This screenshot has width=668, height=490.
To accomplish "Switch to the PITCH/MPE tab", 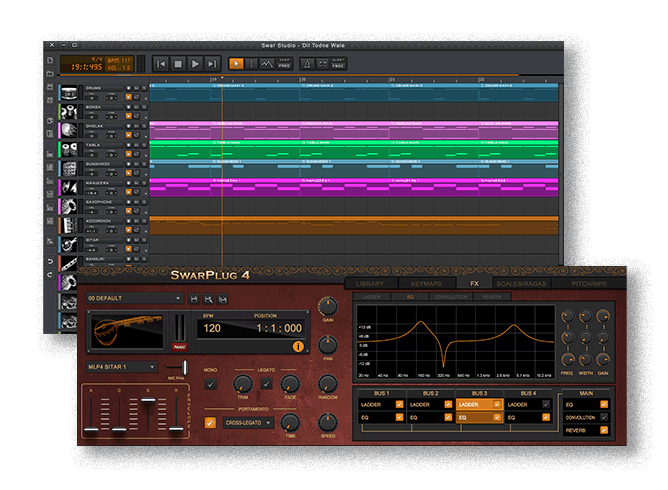I will point(589,283).
